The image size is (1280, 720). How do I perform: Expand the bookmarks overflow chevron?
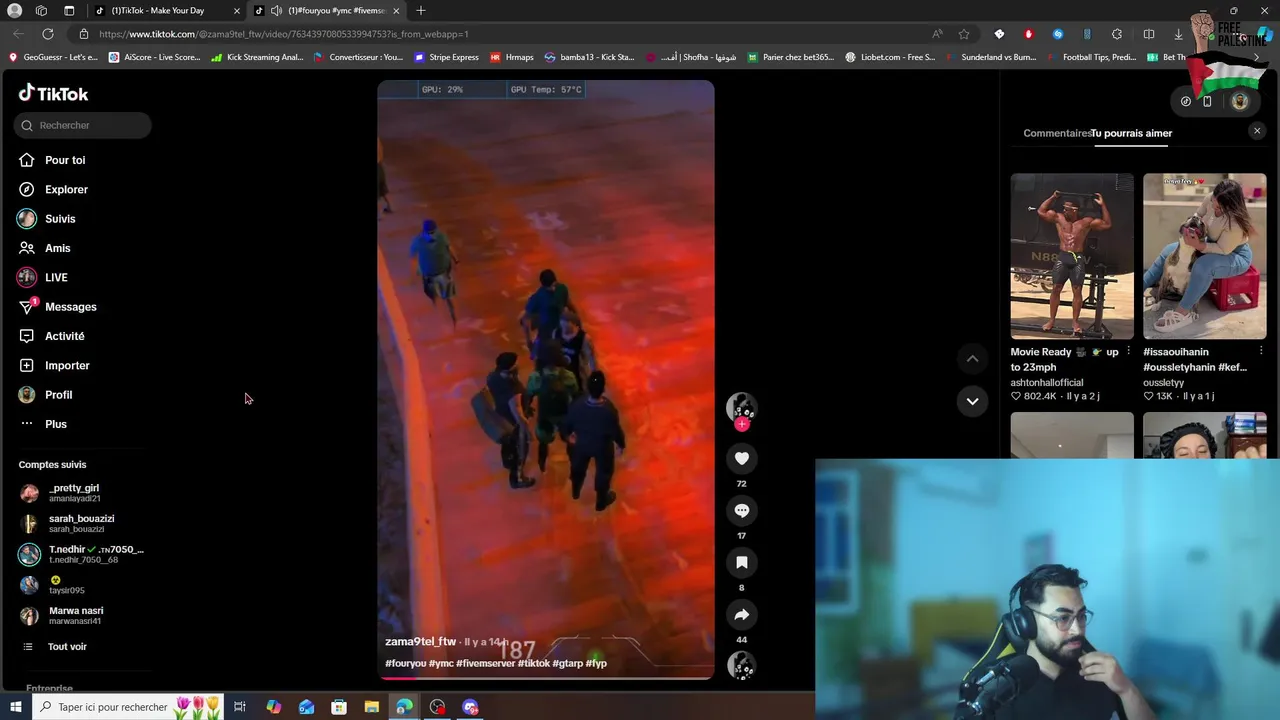point(1256,57)
